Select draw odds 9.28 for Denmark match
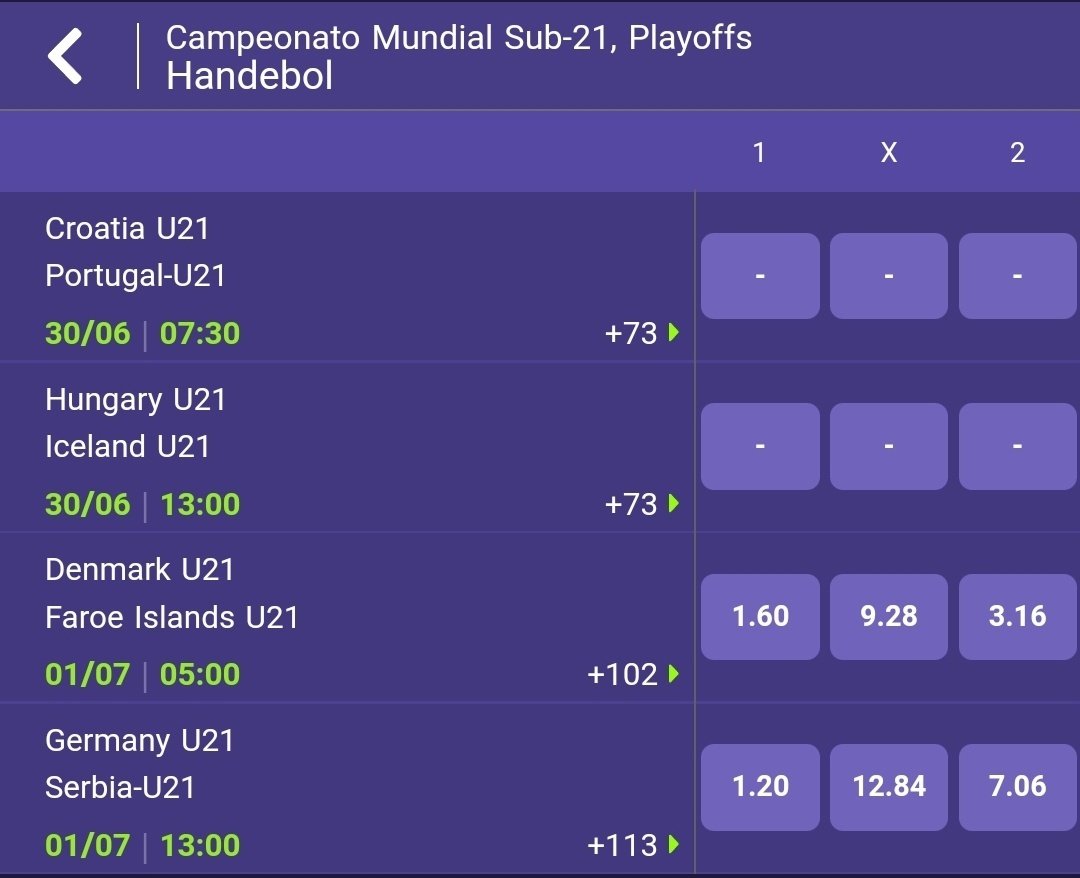Screen dimensions: 1080x878 [x=888, y=616]
